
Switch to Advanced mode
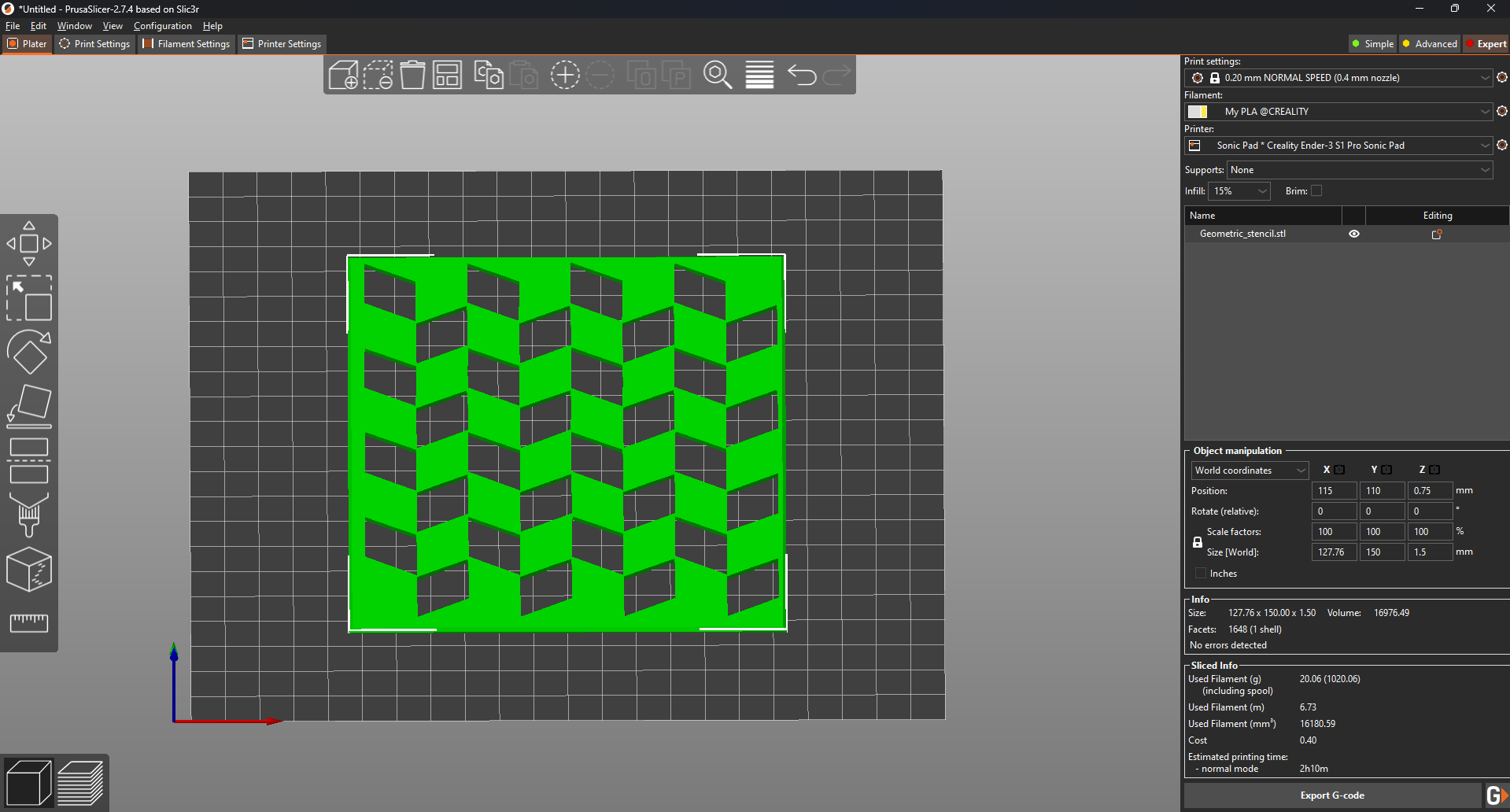pyautogui.click(x=1430, y=44)
